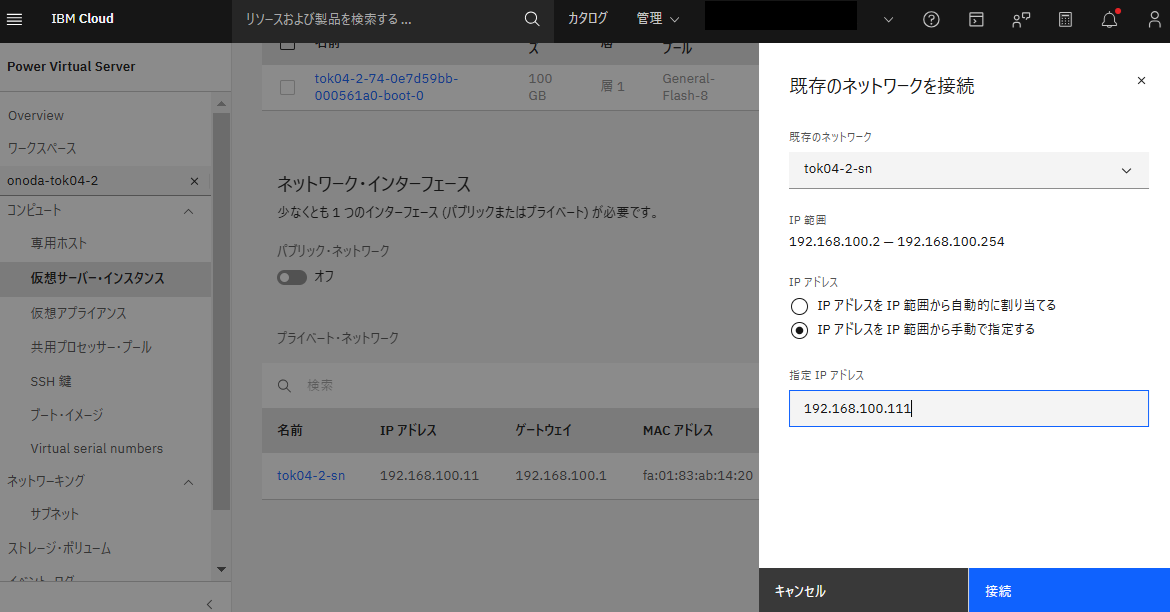The height and width of the screenshot is (612, 1170).
Task: Open ワークスペース in sidebar
Action: 42,149
